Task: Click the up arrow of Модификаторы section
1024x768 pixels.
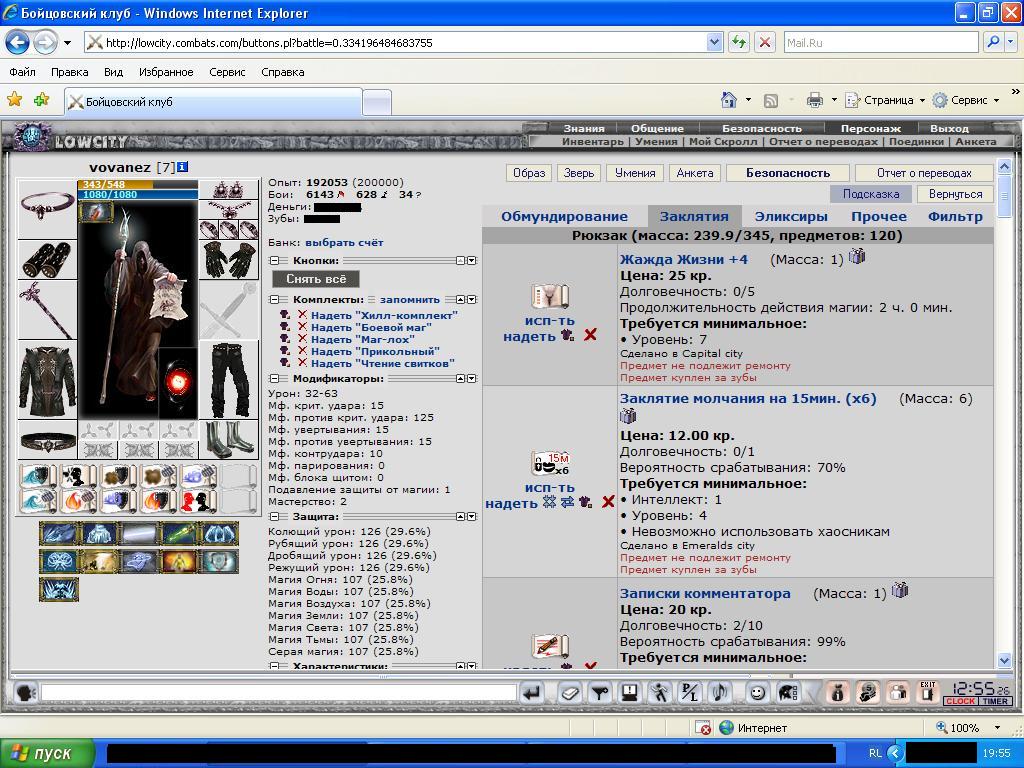Action: pyautogui.click(x=460, y=378)
